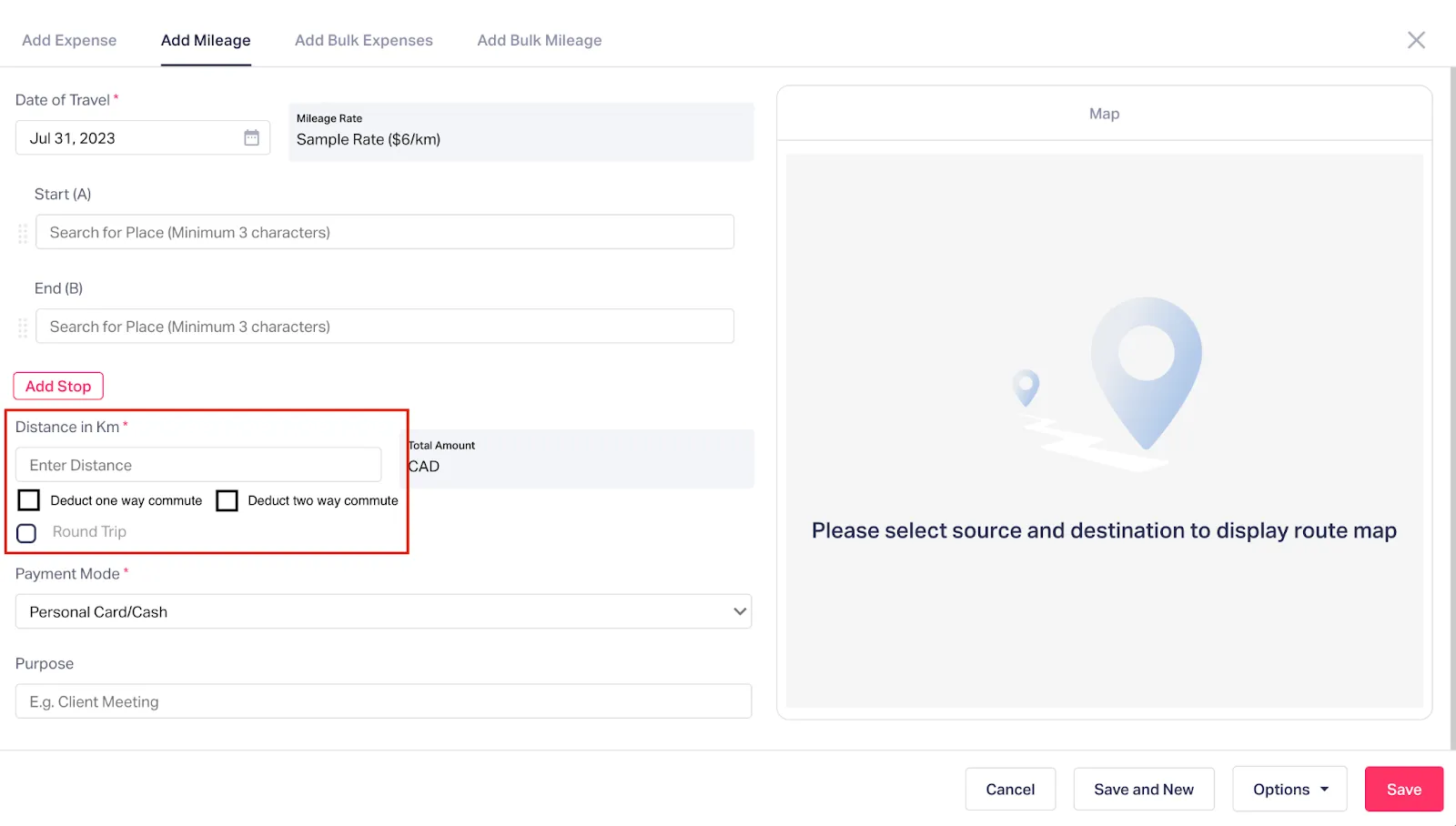
Task: Toggle the Round Trip checkbox
Action: [x=27, y=533]
